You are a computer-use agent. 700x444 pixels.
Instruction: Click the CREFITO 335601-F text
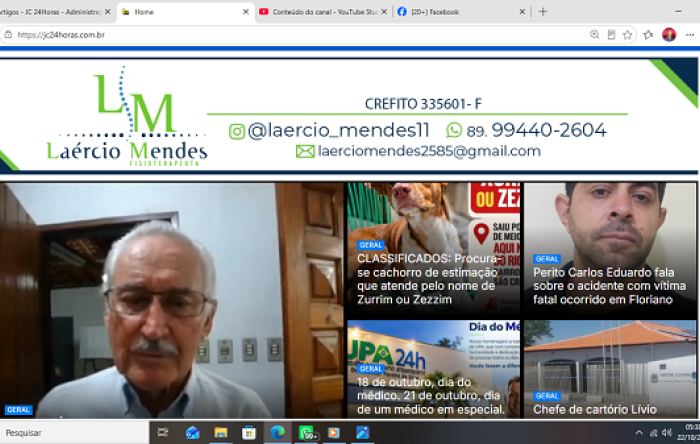click(x=423, y=104)
